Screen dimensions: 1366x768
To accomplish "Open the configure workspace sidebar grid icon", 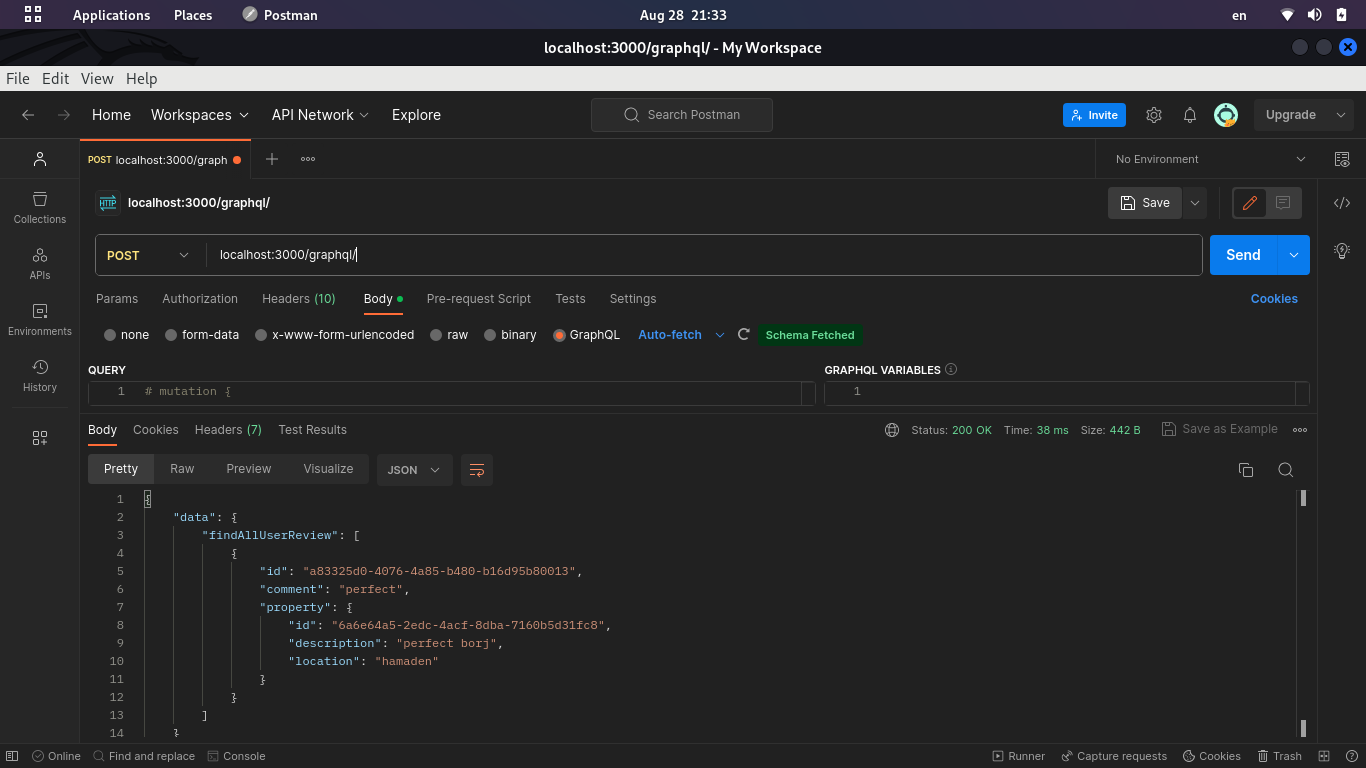I will pyautogui.click(x=40, y=438).
